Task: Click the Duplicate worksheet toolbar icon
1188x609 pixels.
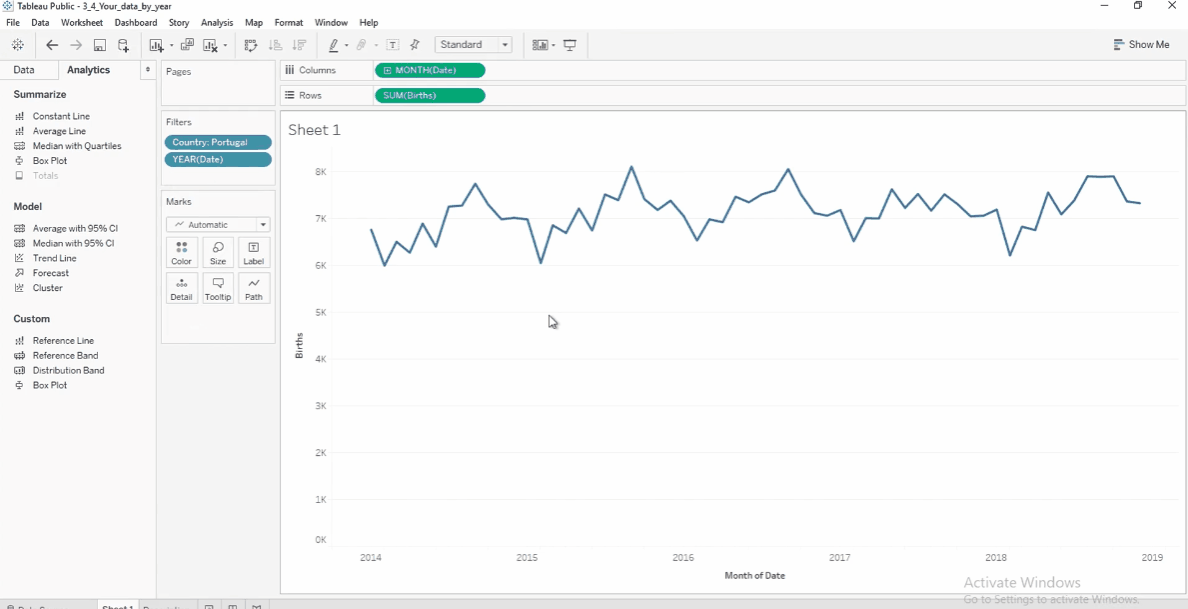Action: click(187, 45)
